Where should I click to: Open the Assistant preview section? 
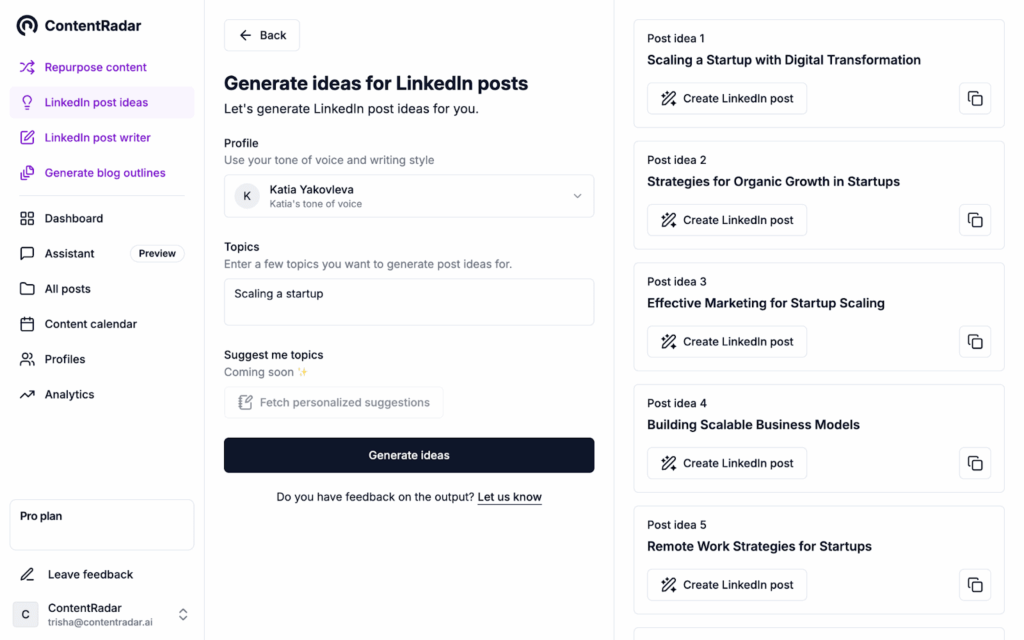69,254
